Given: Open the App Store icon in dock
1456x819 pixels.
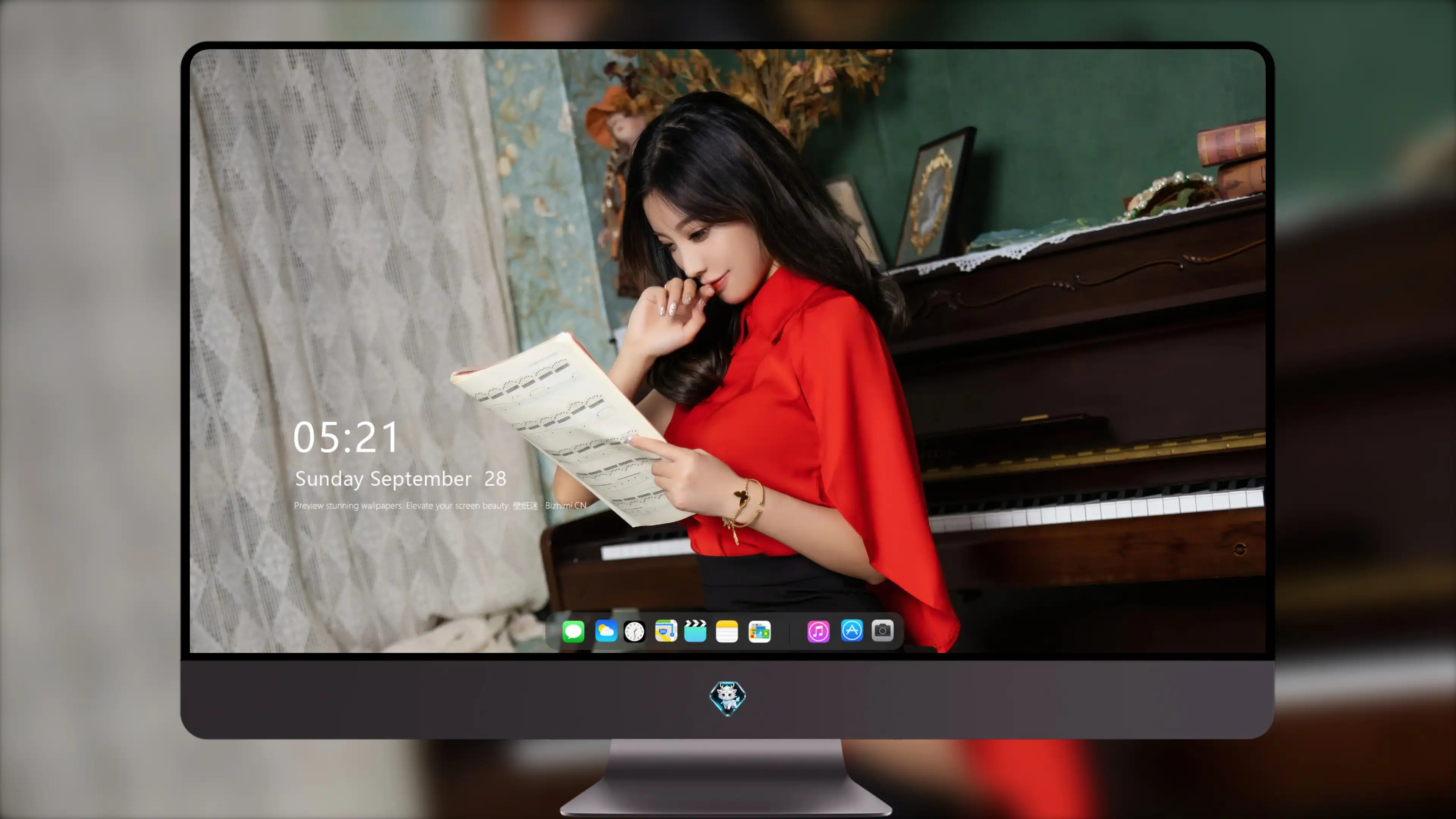Looking at the screenshot, I should pos(852,630).
